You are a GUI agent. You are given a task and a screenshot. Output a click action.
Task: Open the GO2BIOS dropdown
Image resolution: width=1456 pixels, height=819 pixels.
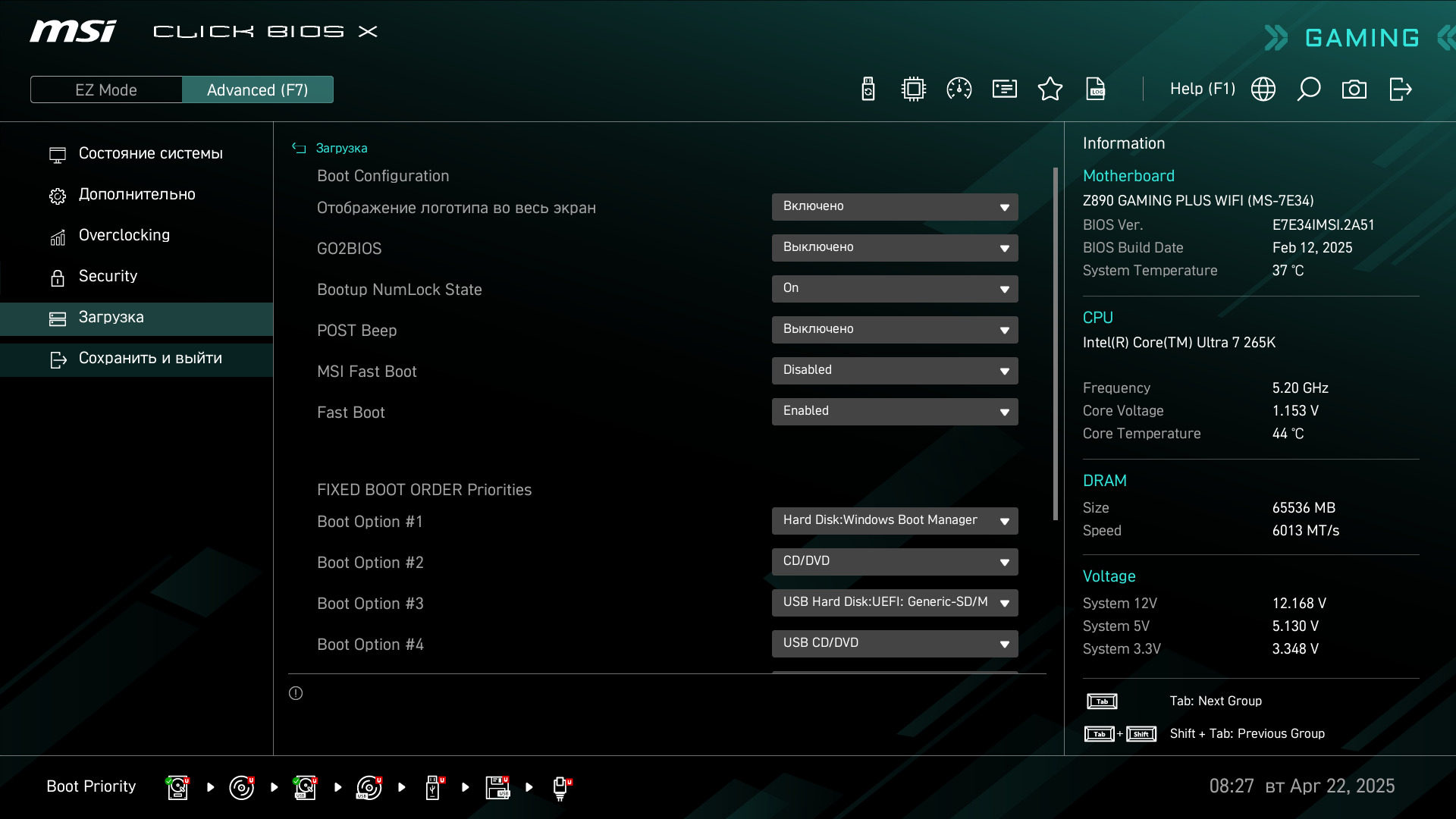[895, 248]
